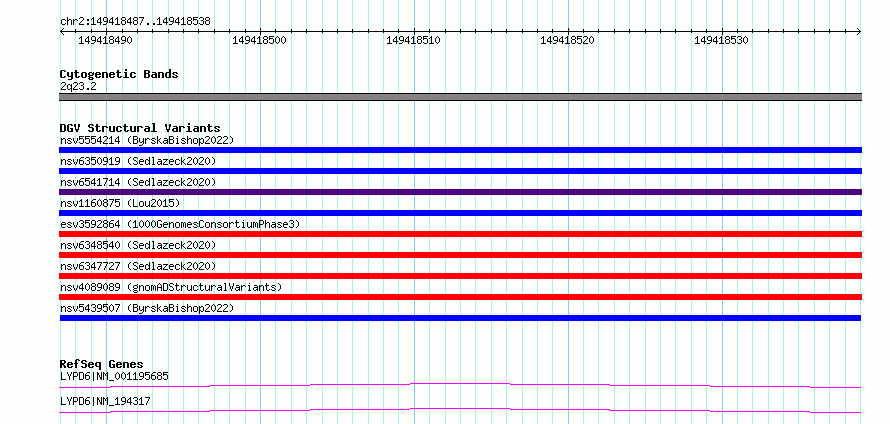Select the magenta LYPD6|NM_194317 transcript line
Viewport: 890px width, 424px height.
coord(460,410)
